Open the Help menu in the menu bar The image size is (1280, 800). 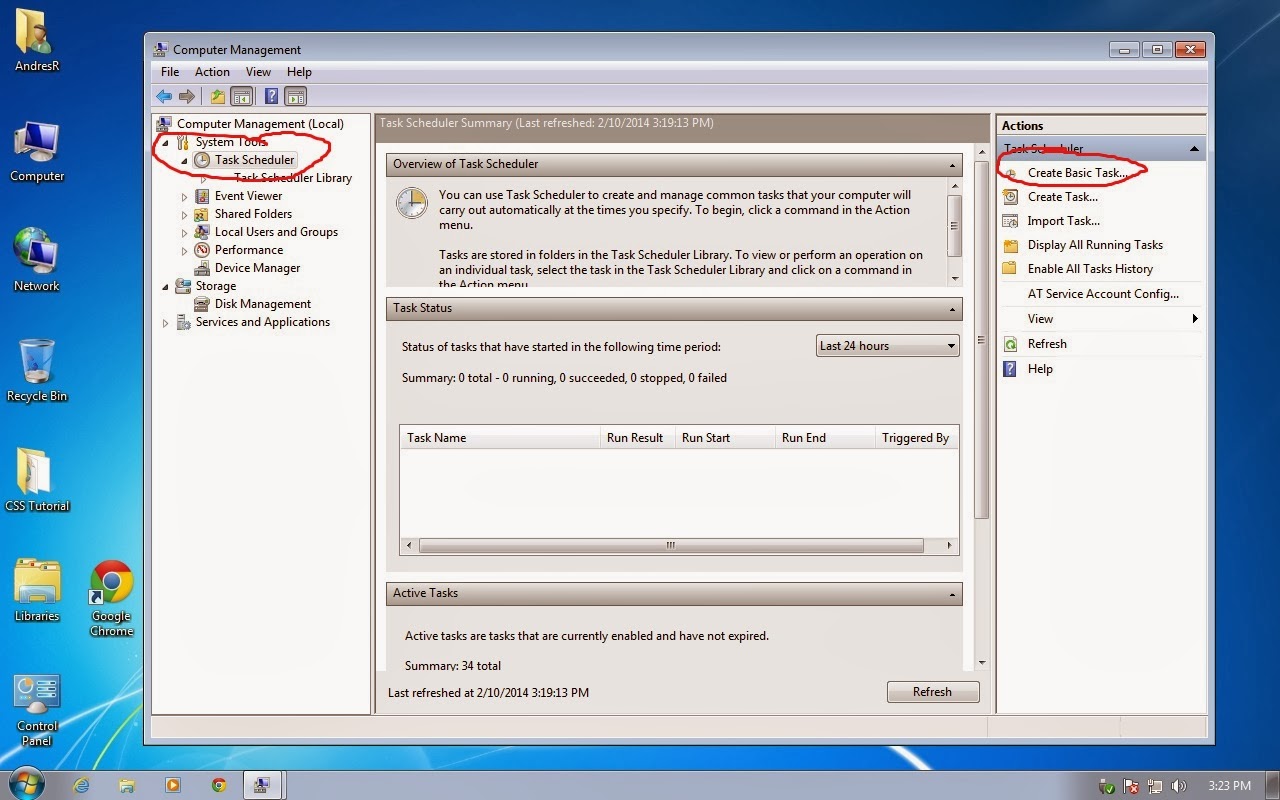point(299,72)
